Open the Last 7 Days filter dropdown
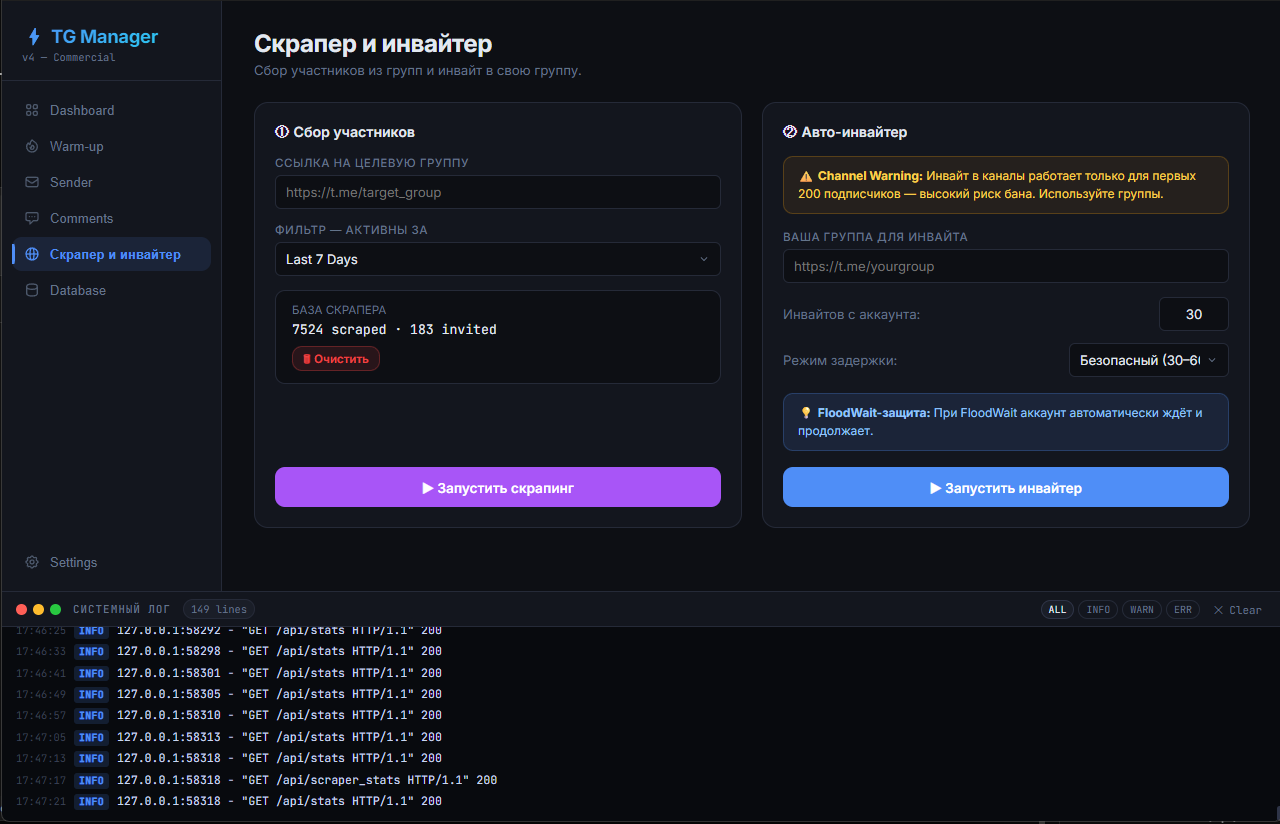The image size is (1280, 824). coord(497,259)
